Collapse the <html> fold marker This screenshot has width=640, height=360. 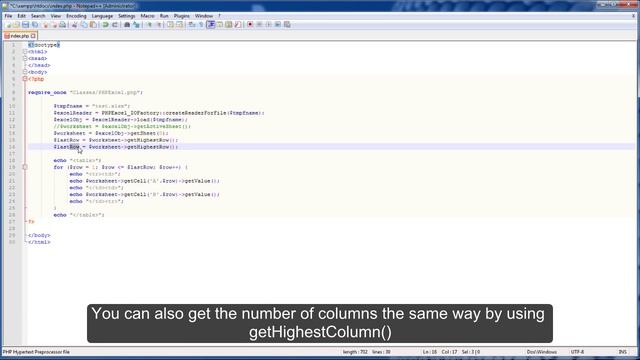[x=25, y=52]
